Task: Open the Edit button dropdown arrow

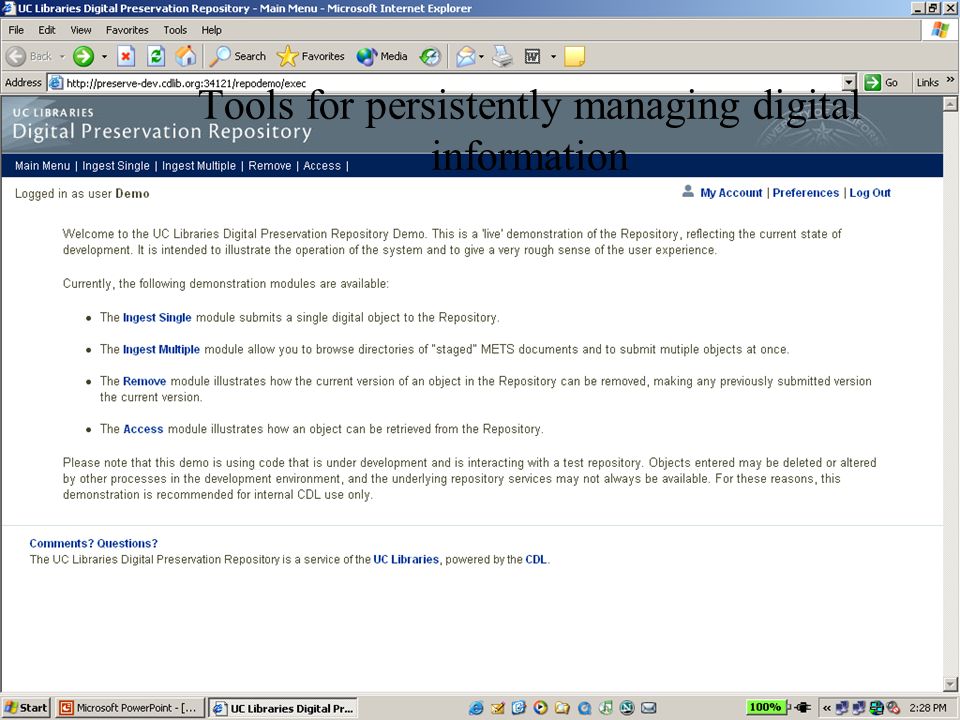Action: [553, 56]
